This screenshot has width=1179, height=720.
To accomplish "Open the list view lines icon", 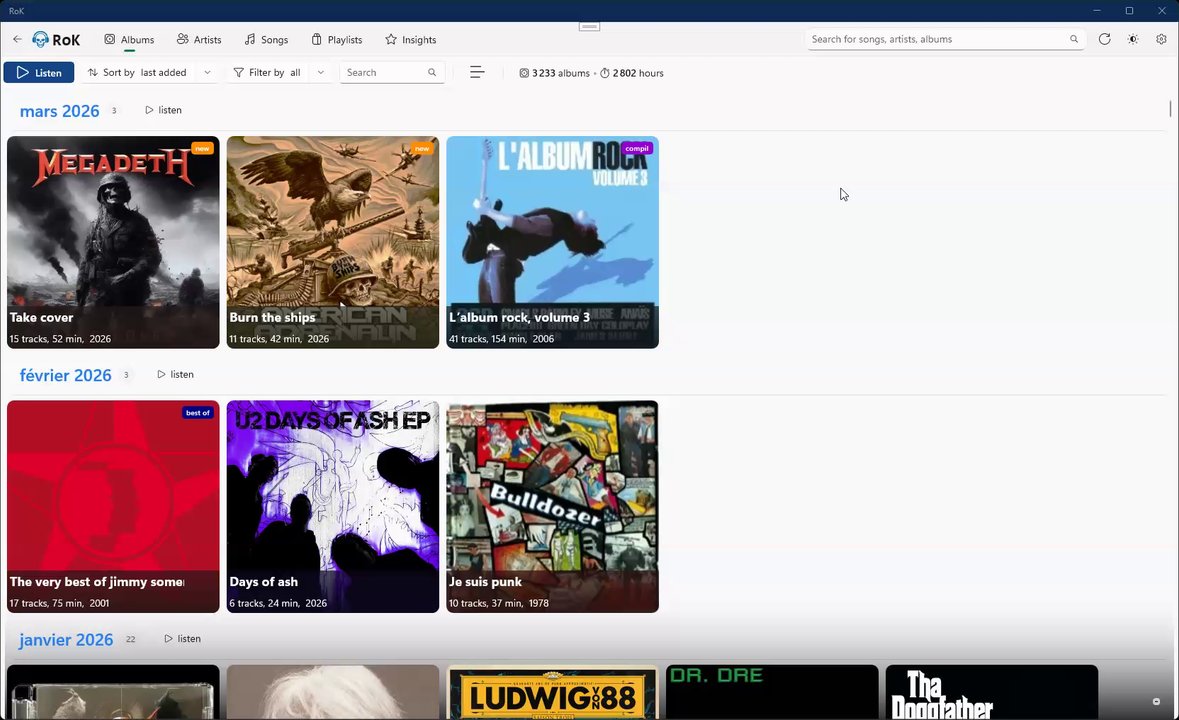I will pyautogui.click(x=477, y=72).
